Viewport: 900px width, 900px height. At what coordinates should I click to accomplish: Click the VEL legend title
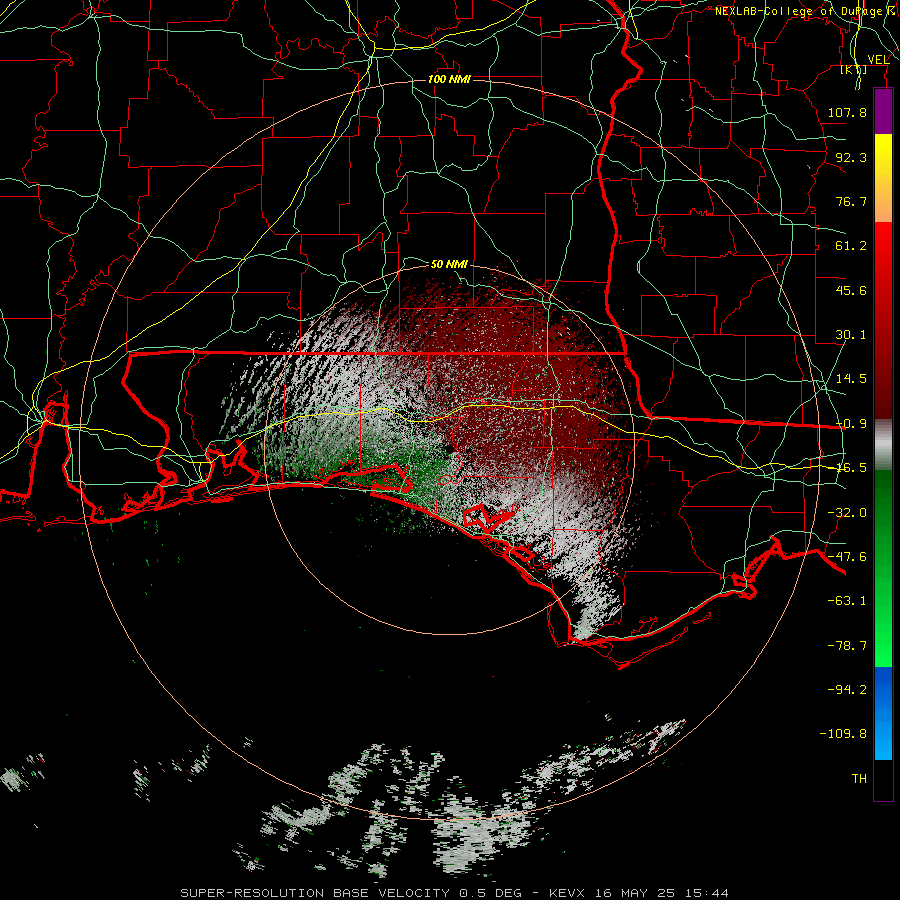(x=878, y=60)
